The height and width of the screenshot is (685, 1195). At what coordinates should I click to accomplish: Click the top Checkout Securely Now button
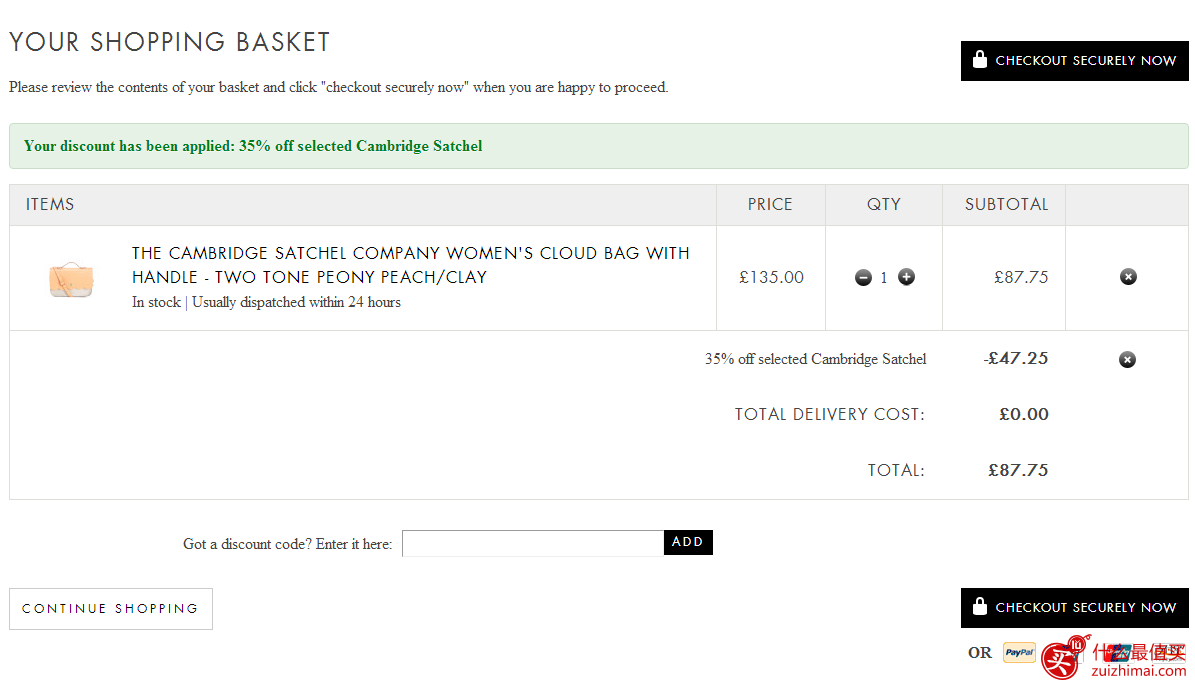tap(1075, 61)
